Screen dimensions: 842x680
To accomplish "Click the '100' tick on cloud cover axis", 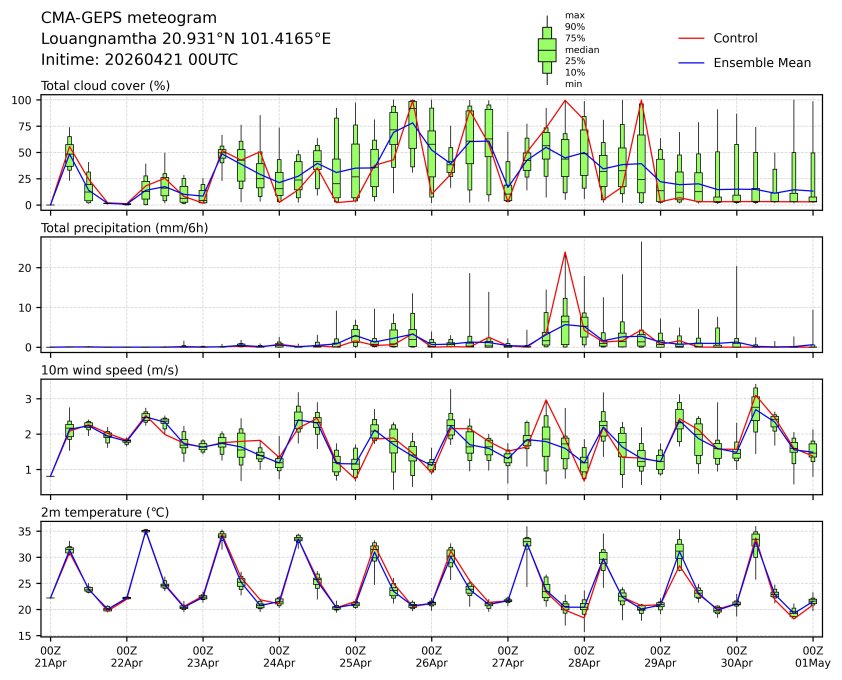I will (x=27, y=101).
